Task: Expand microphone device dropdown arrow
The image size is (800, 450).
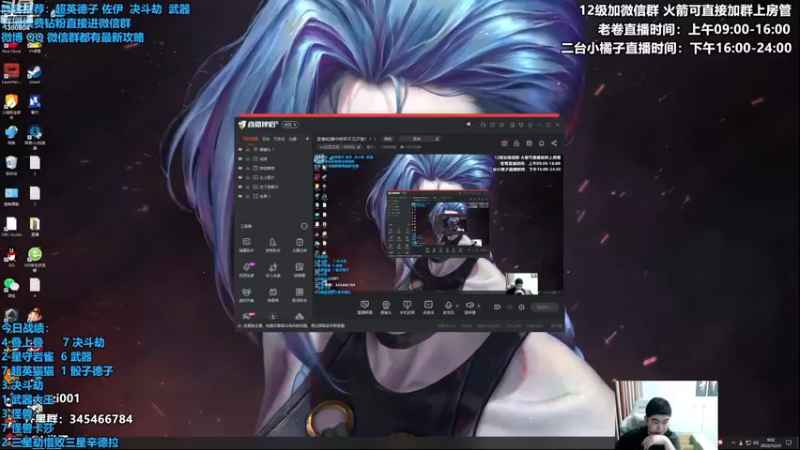Action: (457, 306)
